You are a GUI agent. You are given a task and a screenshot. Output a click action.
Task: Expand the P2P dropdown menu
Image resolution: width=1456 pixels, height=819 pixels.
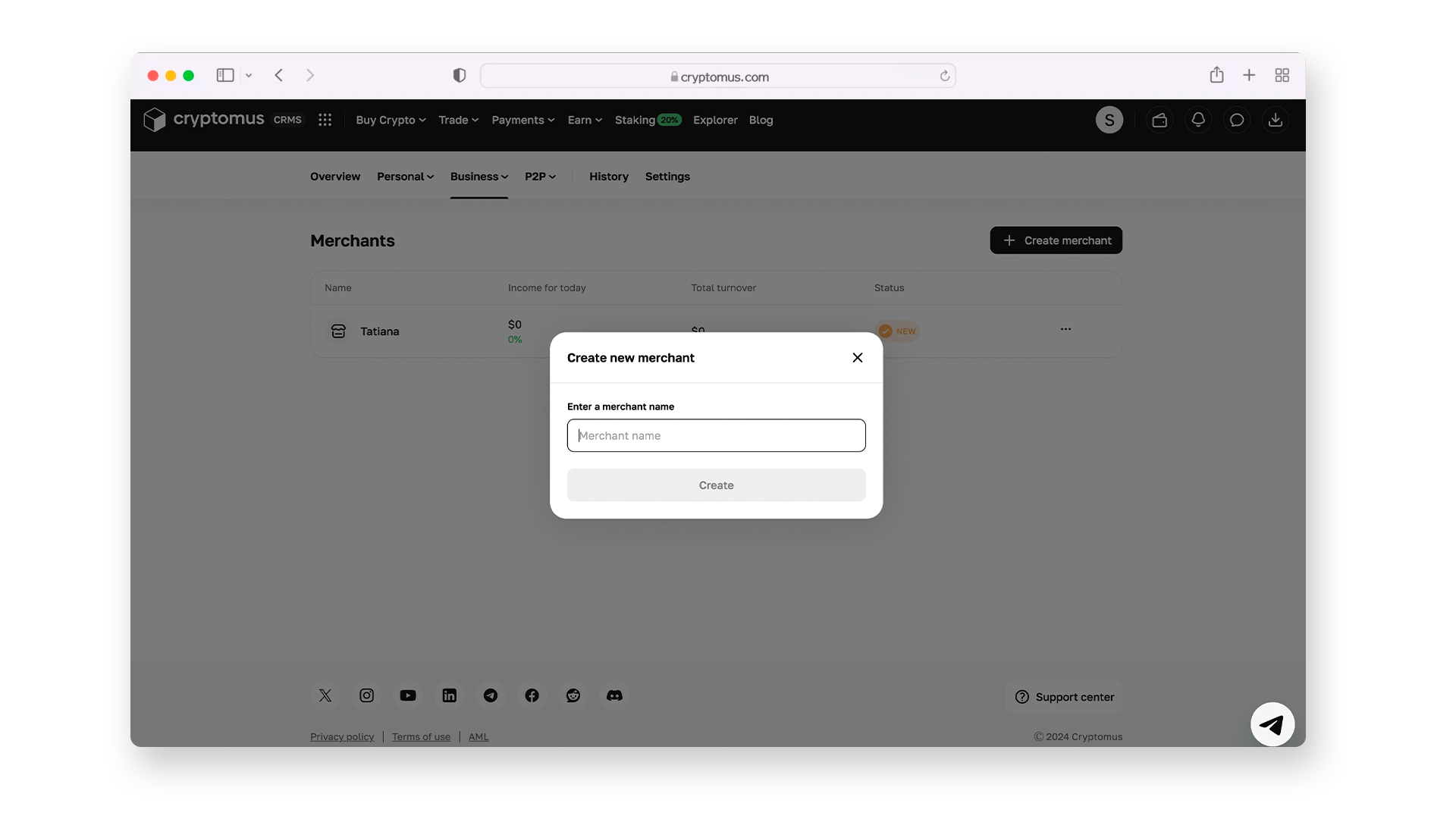[x=540, y=176]
